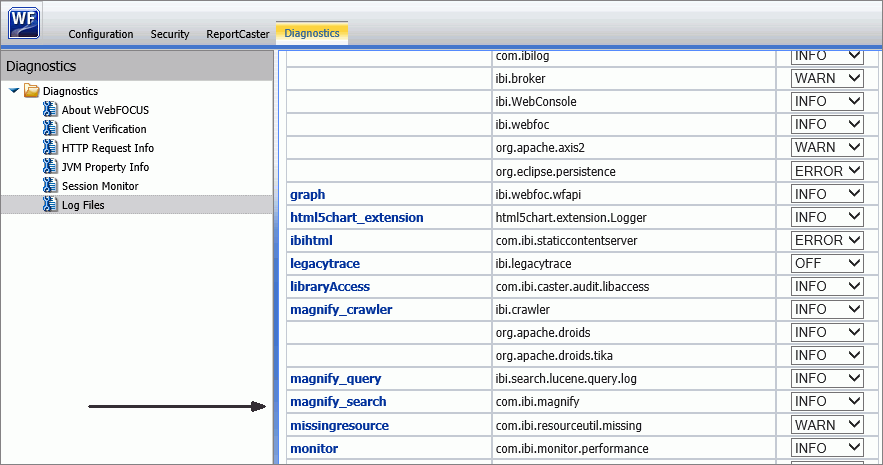883x465 pixels.
Task: Click the ibi.broker logger name cell
Action: pos(634,78)
